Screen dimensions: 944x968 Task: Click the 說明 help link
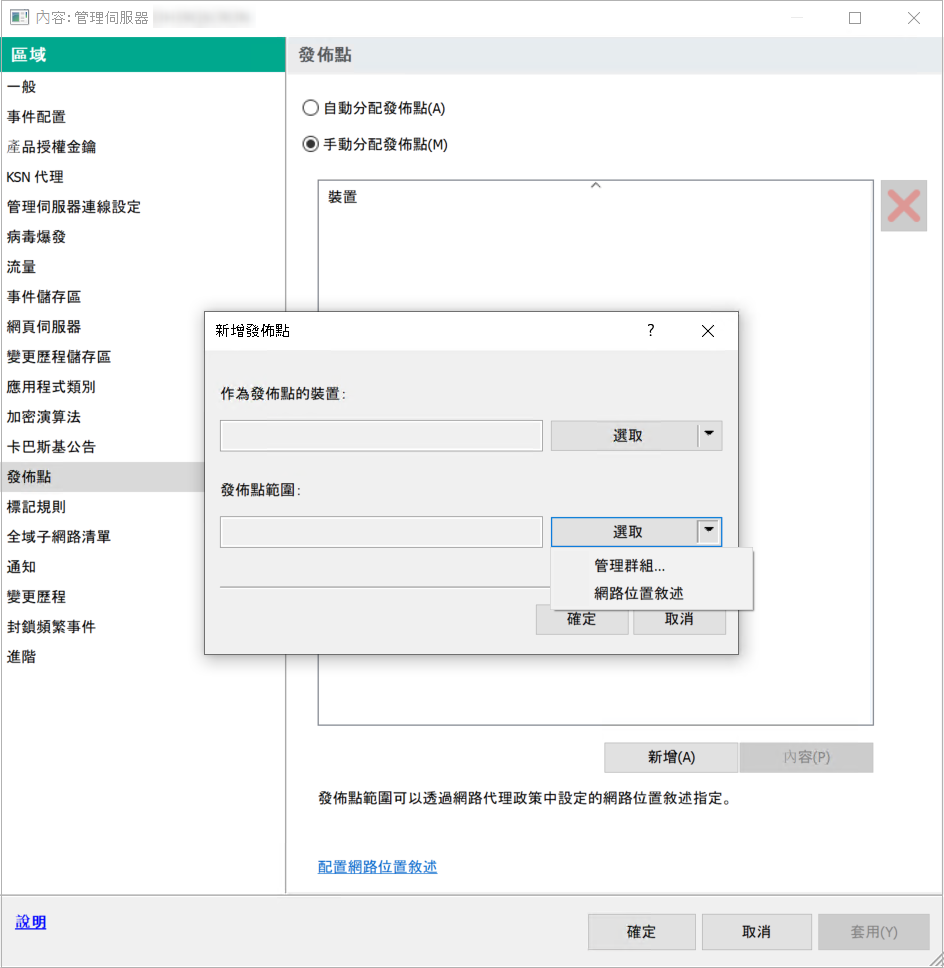tap(30, 922)
